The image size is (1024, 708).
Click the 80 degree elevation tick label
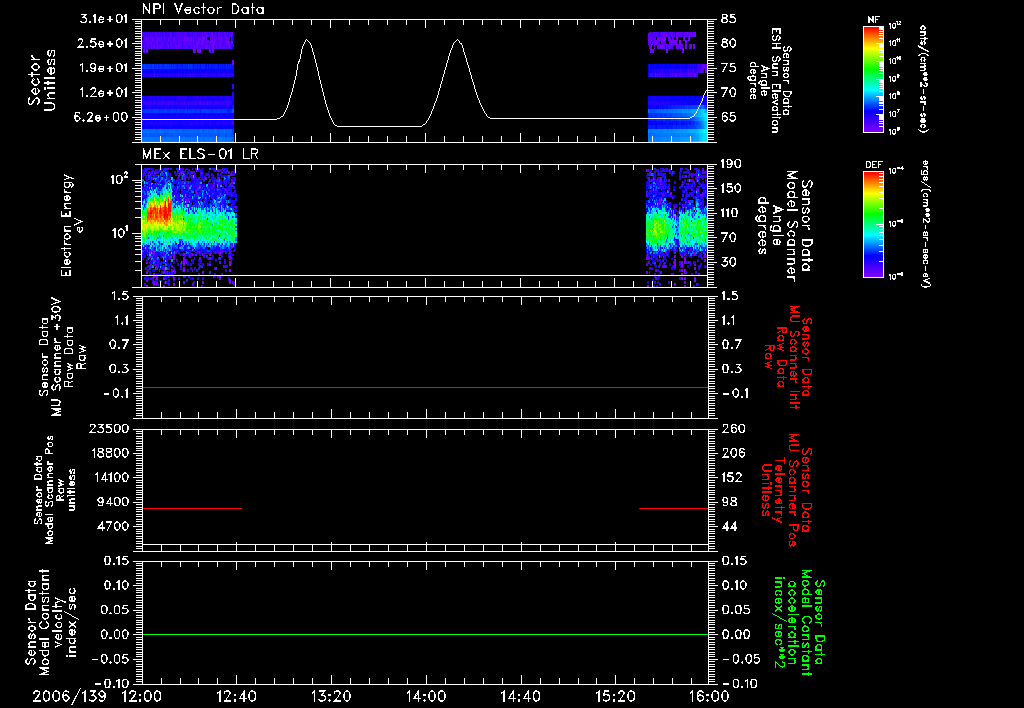(x=729, y=43)
